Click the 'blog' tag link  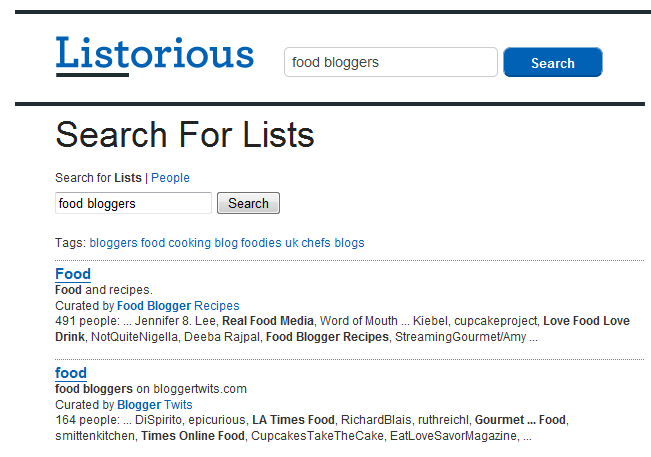226,243
